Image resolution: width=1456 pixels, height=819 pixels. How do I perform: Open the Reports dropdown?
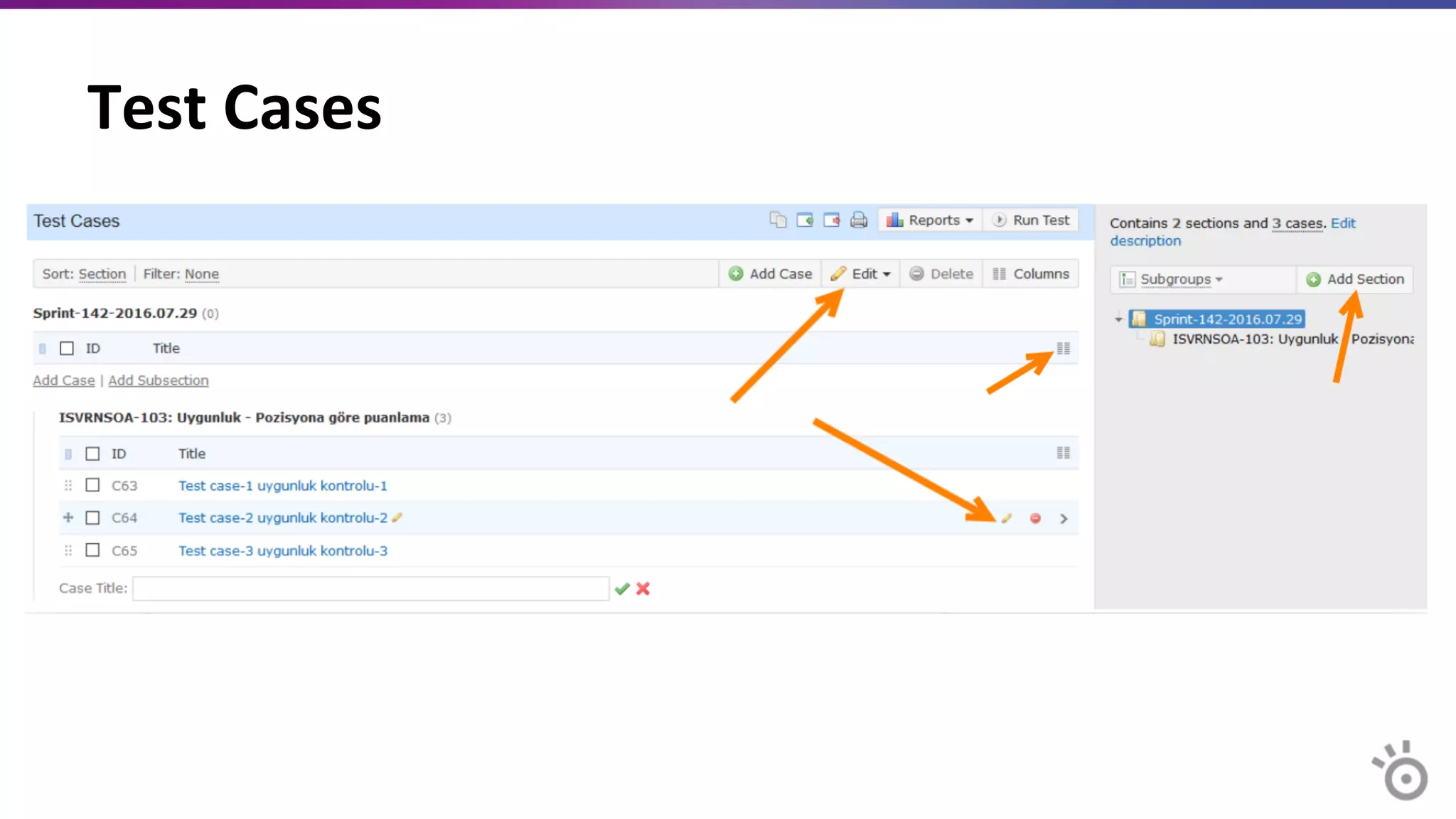930,220
